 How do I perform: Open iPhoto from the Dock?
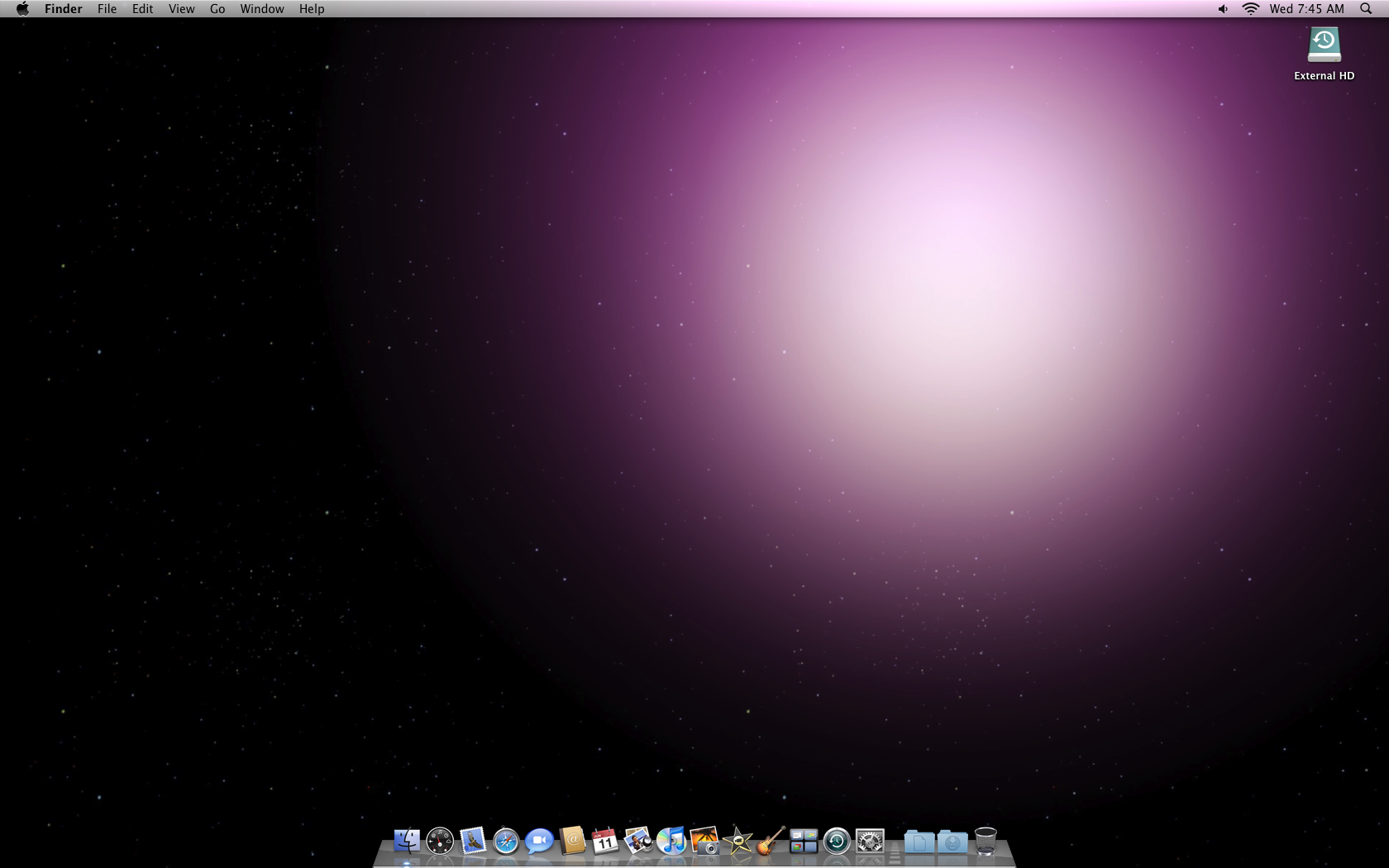tap(704, 842)
